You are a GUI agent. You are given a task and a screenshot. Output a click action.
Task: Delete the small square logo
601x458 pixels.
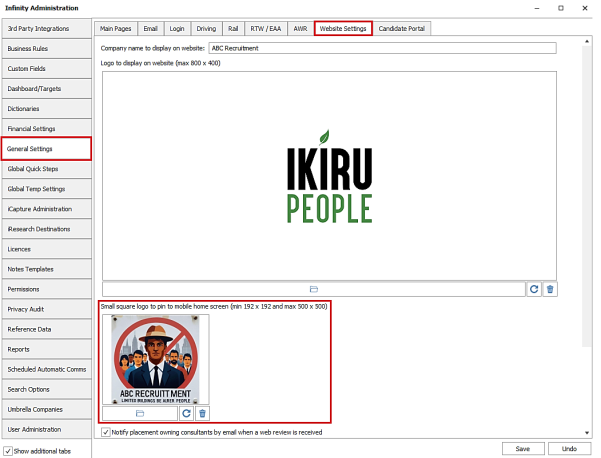point(202,413)
